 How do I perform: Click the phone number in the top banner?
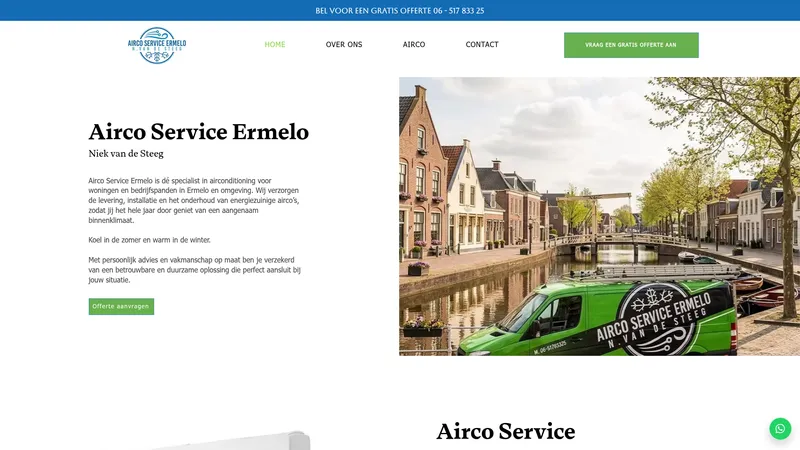tap(459, 10)
